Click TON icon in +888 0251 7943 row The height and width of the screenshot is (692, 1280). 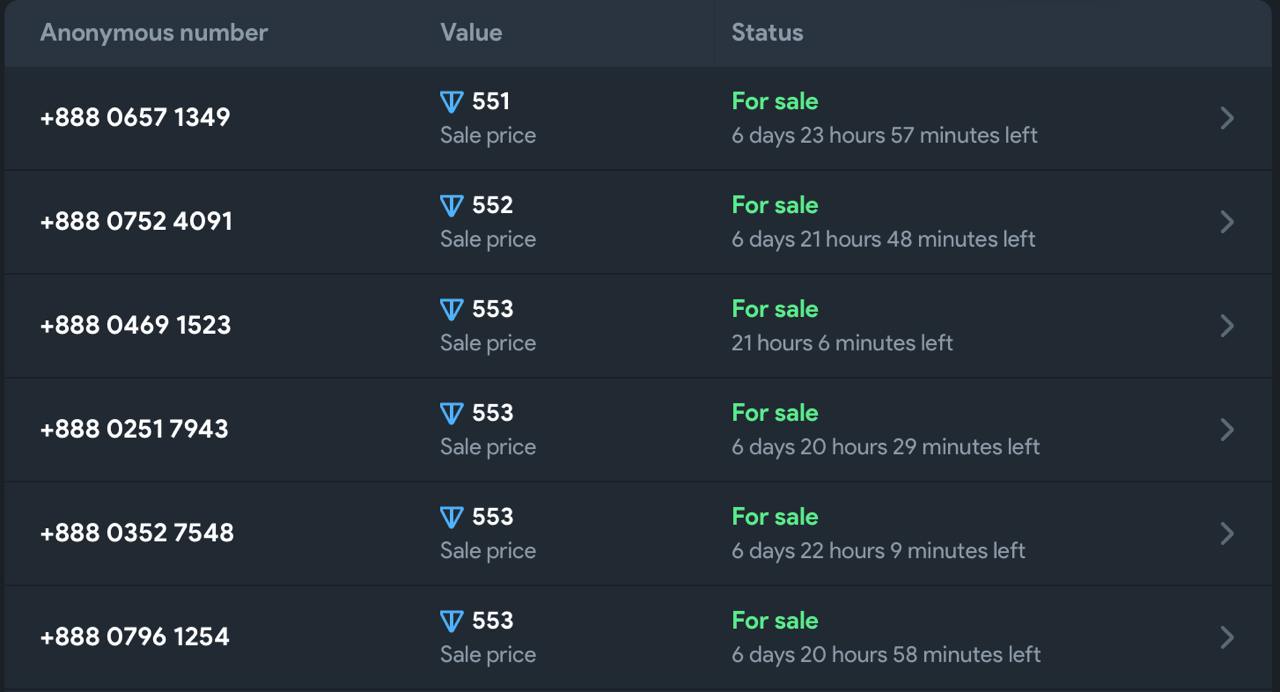click(x=452, y=414)
